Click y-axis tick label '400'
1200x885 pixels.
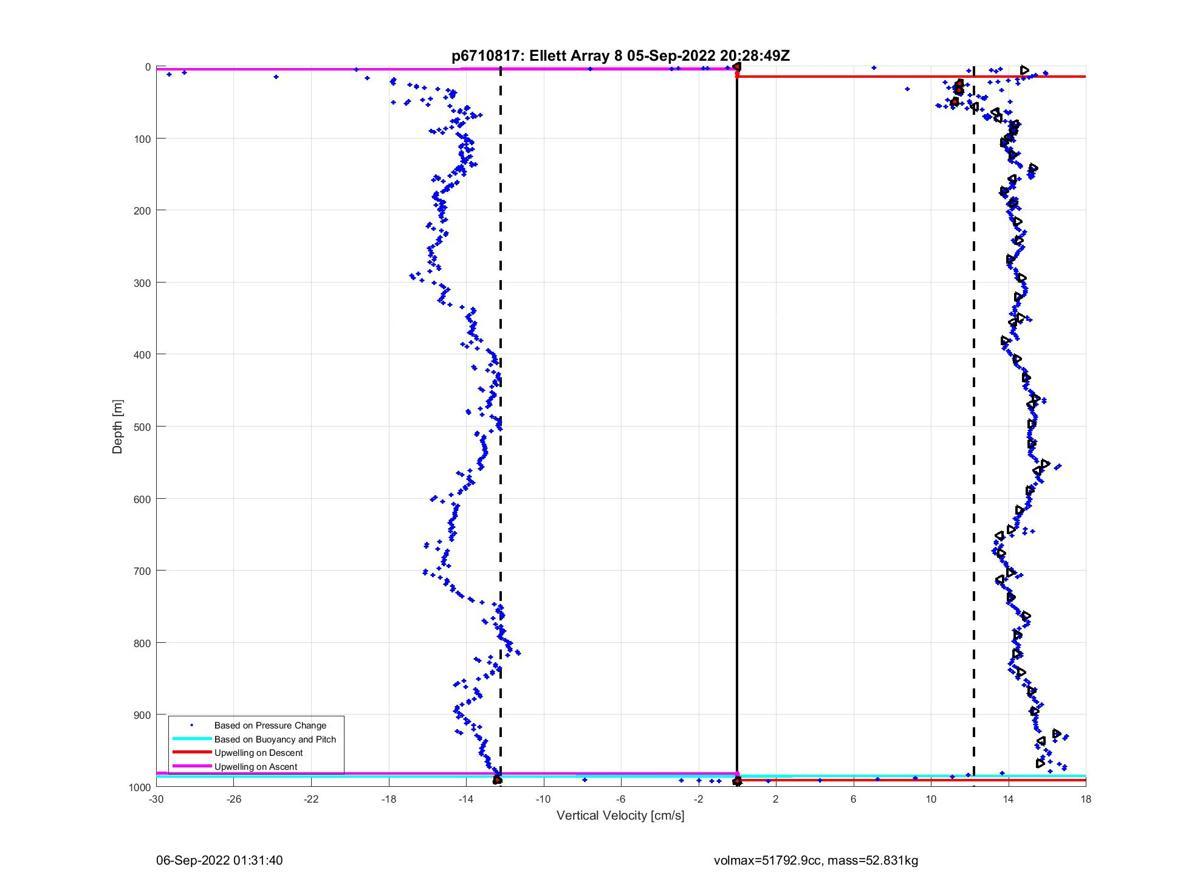point(142,355)
